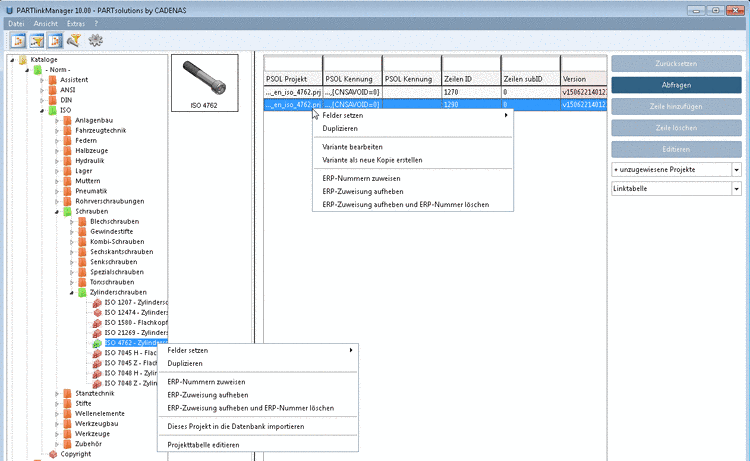Open the Ansicht menu
Image resolution: width=750 pixels, height=461 pixels.
[45, 23]
